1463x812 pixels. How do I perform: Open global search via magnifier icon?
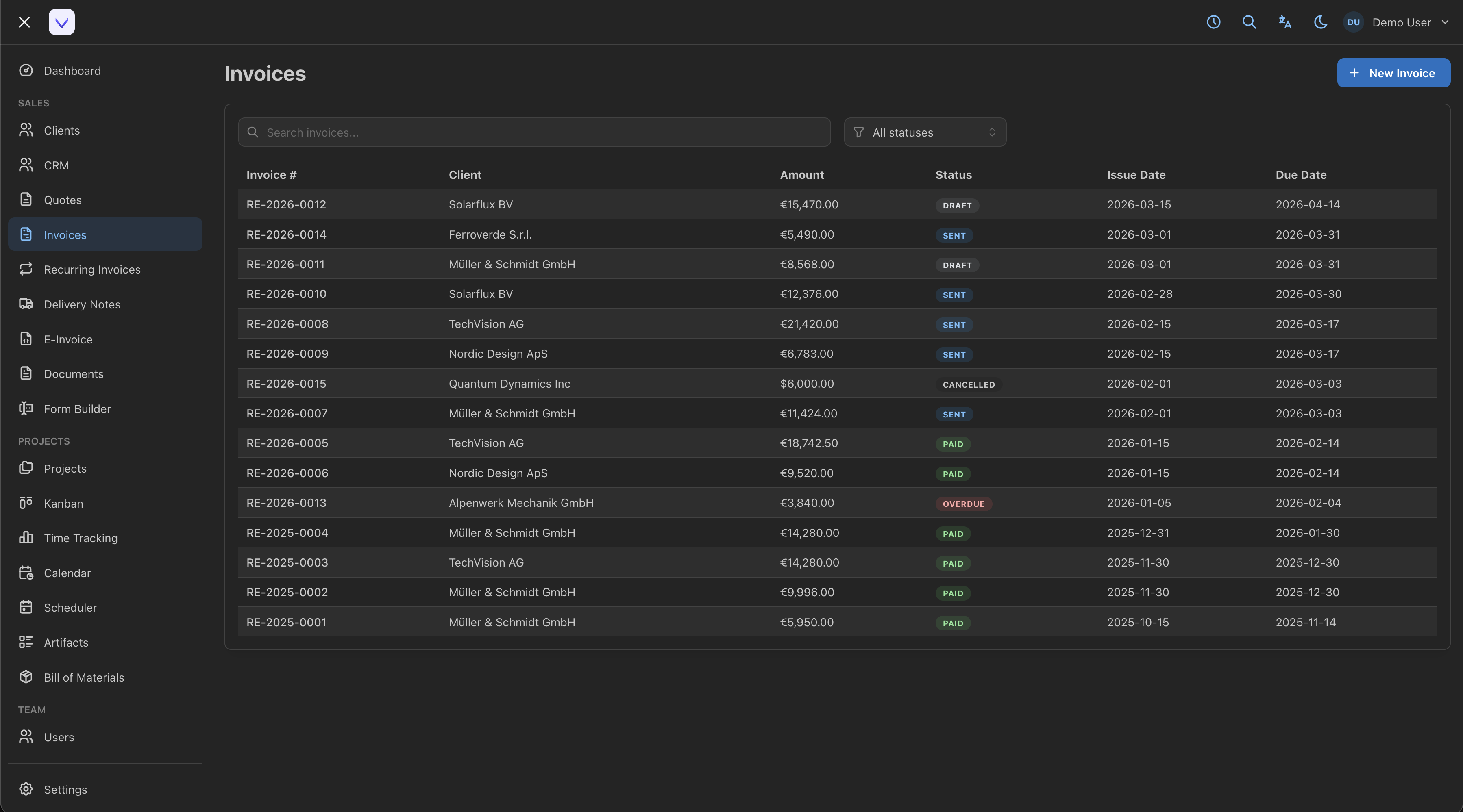pyautogui.click(x=1249, y=22)
